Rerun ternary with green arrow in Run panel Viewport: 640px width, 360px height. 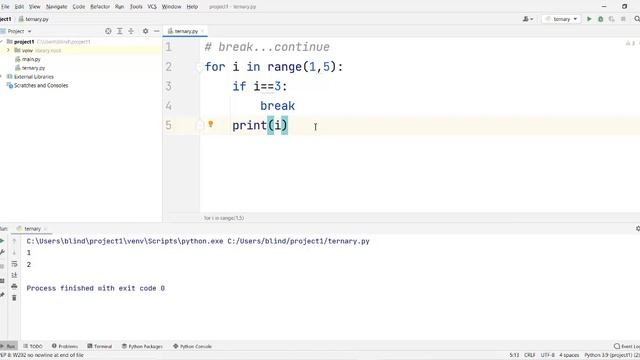pyautogui.click(x=2, y=241)
